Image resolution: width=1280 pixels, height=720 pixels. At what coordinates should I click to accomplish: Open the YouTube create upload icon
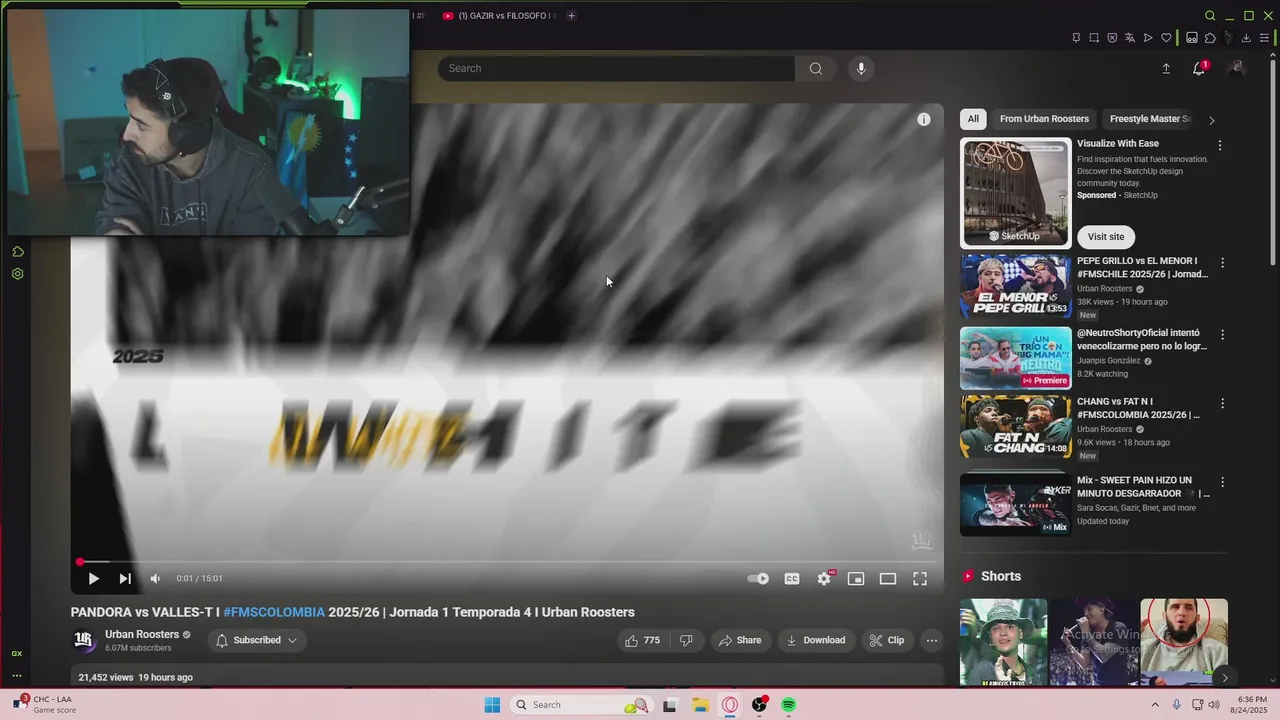pos(1166,68)
